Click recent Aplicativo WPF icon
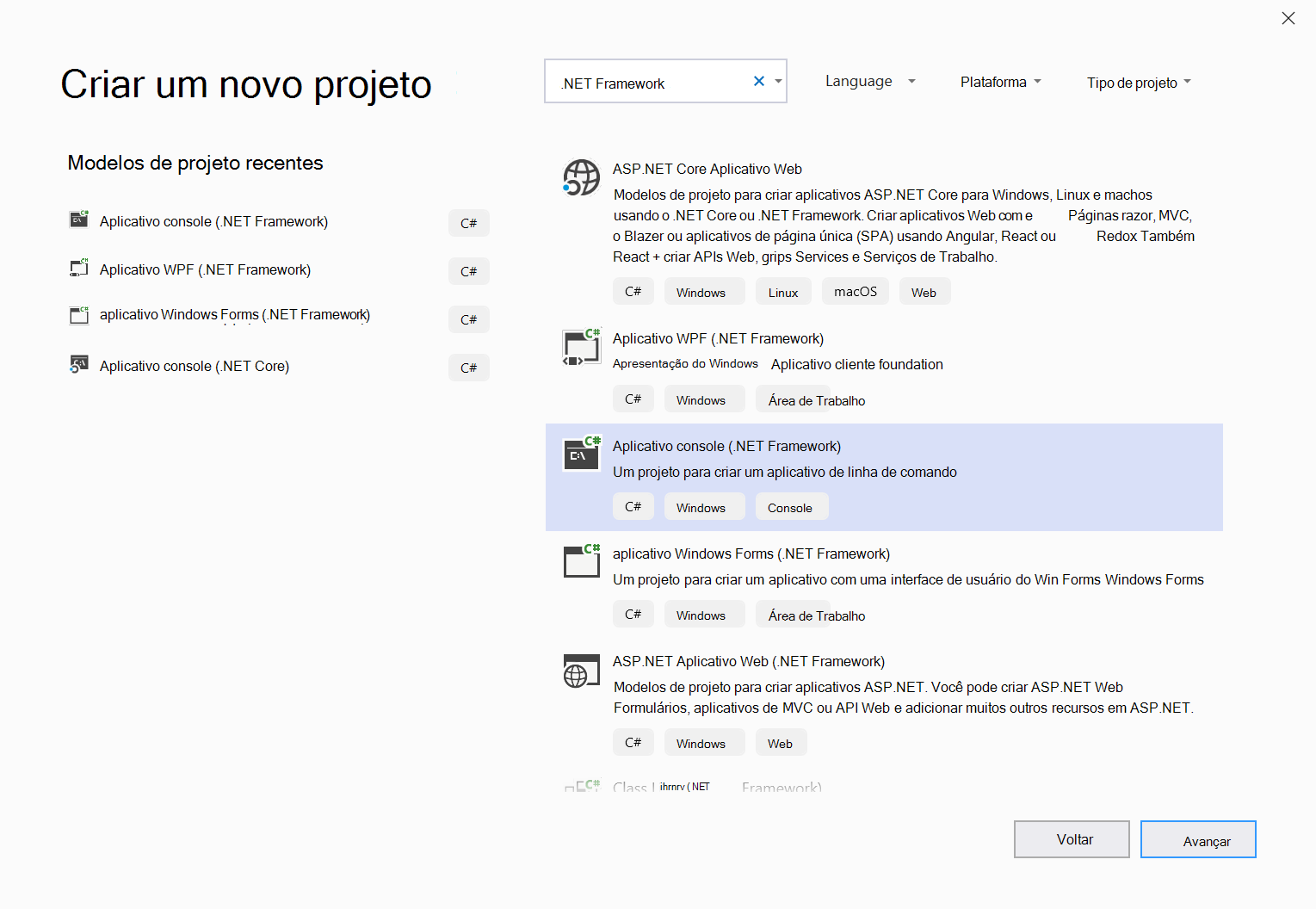Image resolution: width=1316 pixels, height=909 pixels. (79, 268)
